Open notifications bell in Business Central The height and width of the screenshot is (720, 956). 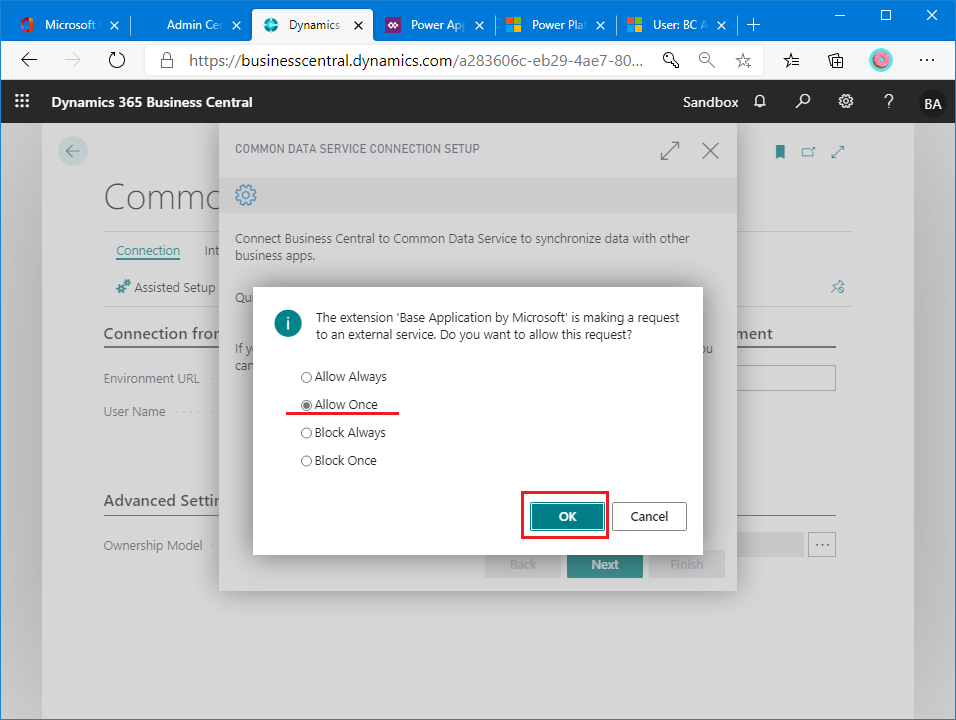coord(760,101)
